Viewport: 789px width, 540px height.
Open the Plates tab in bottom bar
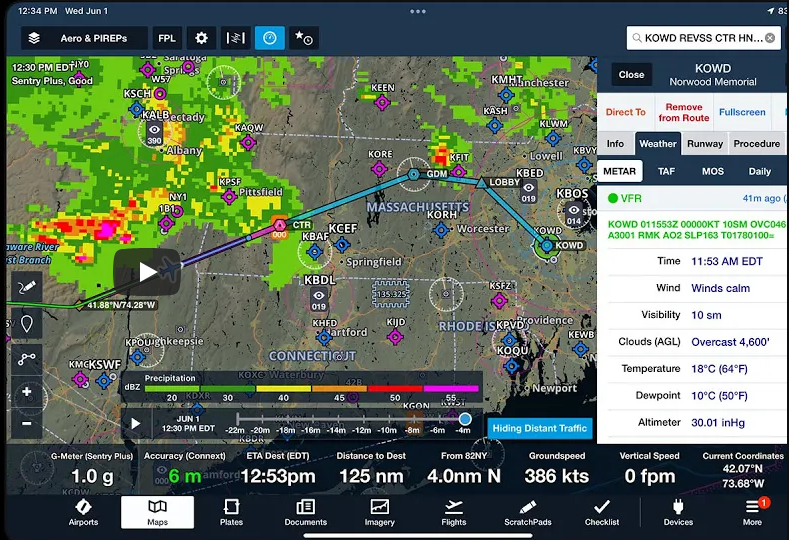coord(231,512)
